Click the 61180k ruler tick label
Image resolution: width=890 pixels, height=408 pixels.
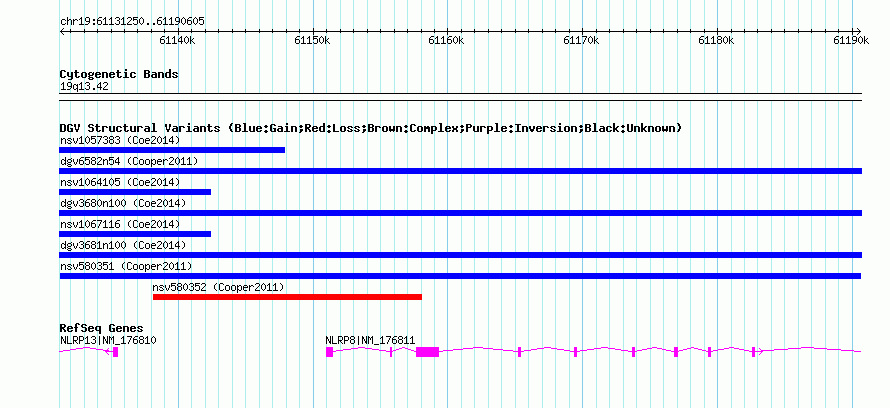pyautogui.click(x=716, y=41)
